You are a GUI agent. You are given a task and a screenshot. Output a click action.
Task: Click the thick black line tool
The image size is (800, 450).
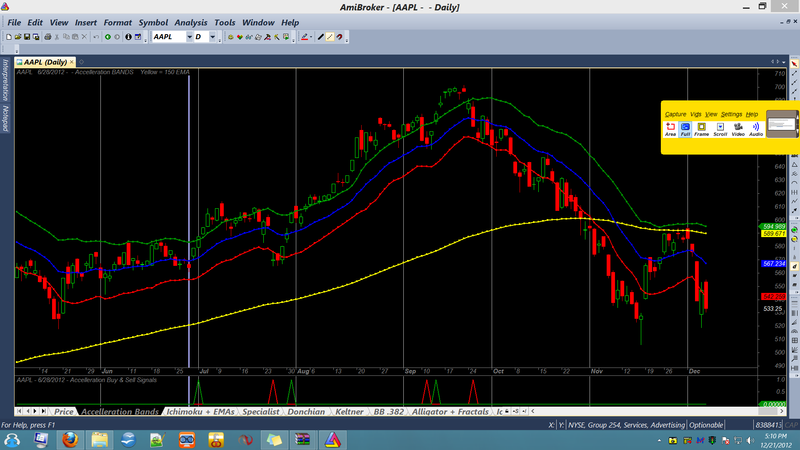point(321,37)
